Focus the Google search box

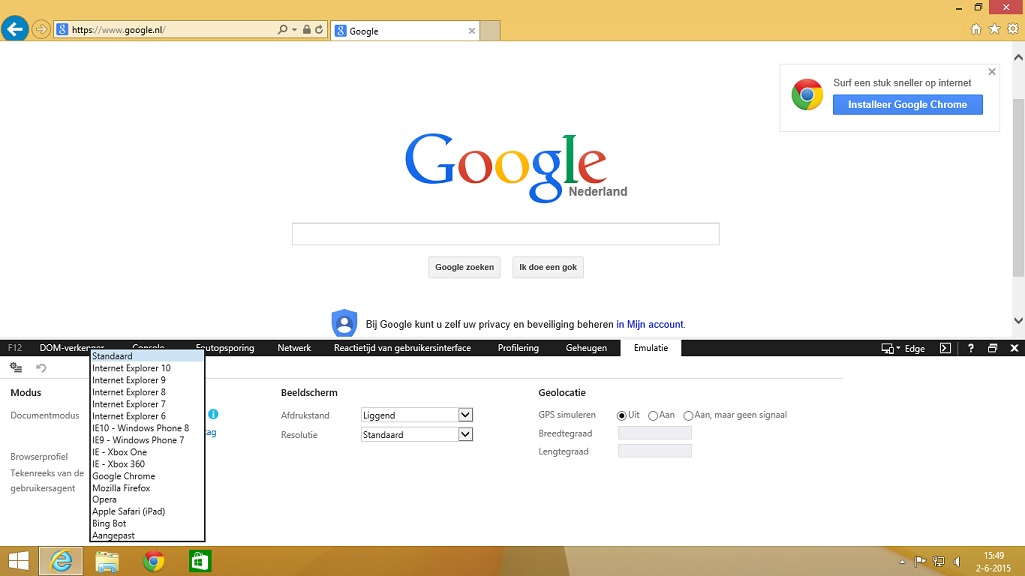[x=505, y=233]
